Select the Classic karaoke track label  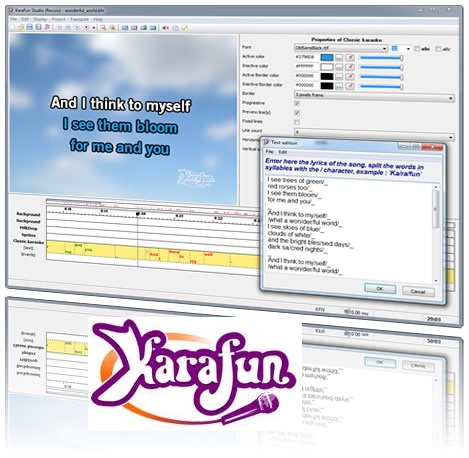(28, 241)
